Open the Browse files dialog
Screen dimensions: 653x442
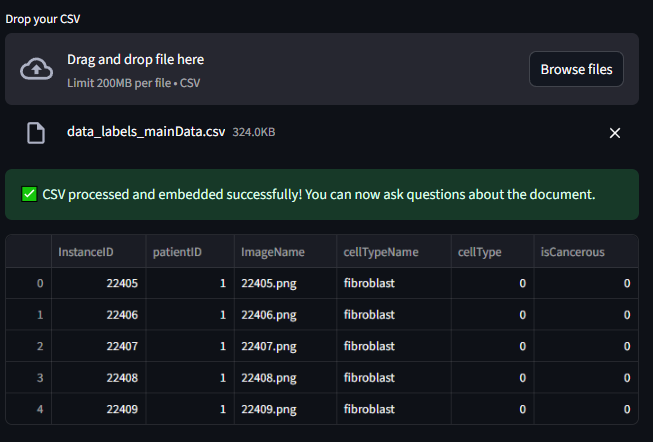tap(576, 69)
